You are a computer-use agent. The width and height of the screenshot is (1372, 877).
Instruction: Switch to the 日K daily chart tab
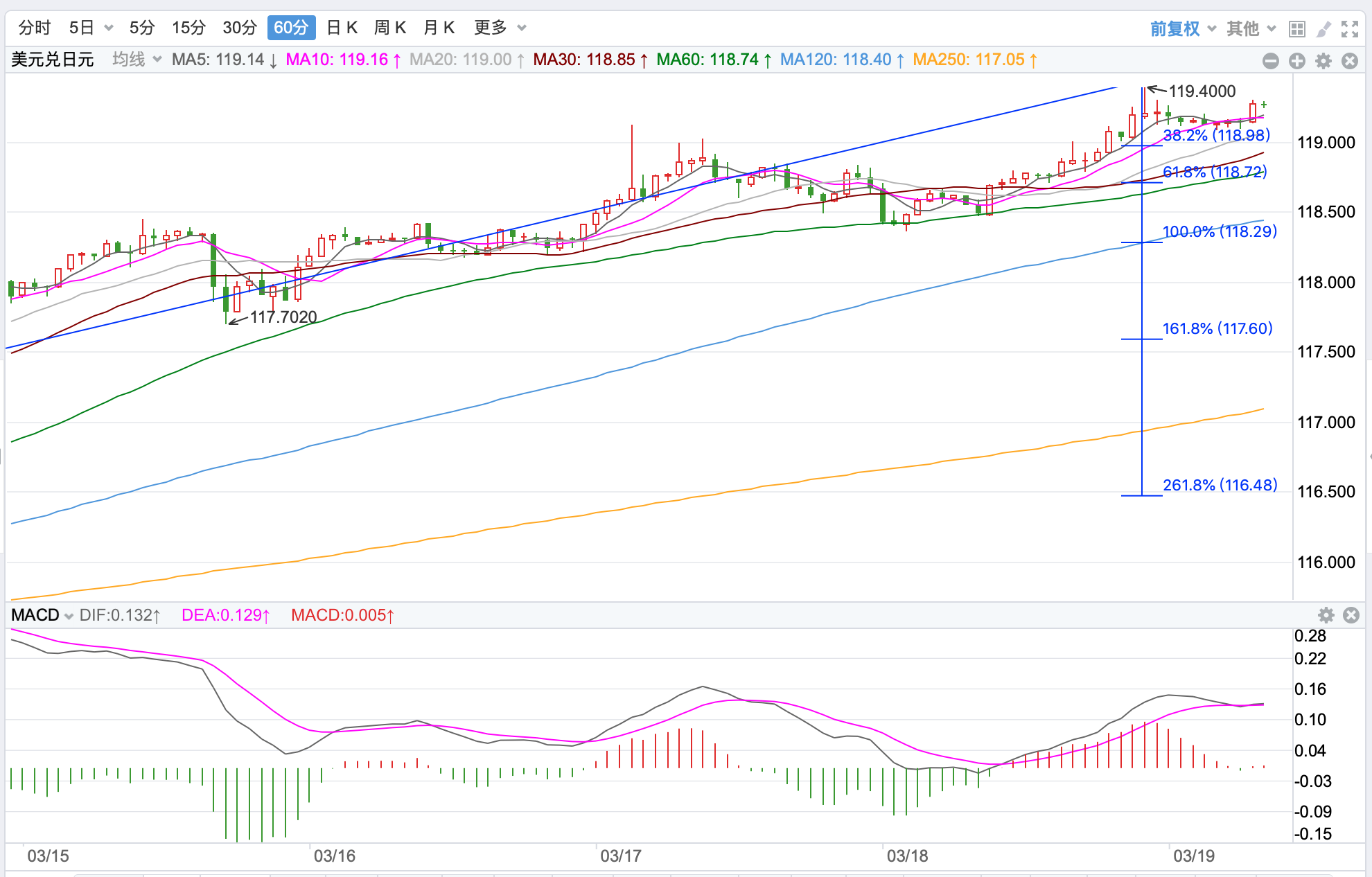pyautogui.click(x=342, y=28)
